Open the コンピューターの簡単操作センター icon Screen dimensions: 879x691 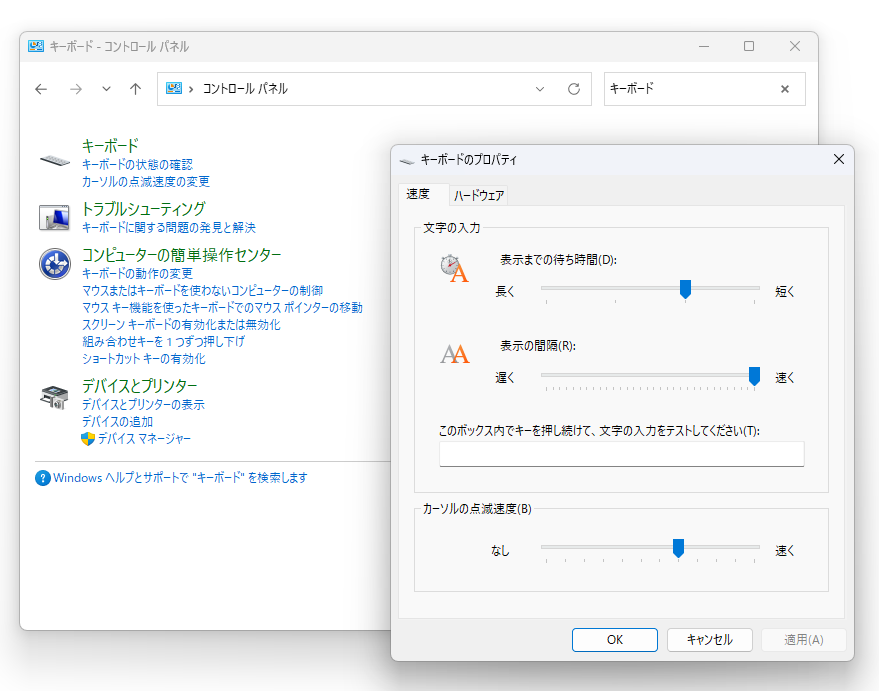pos(53,265)
